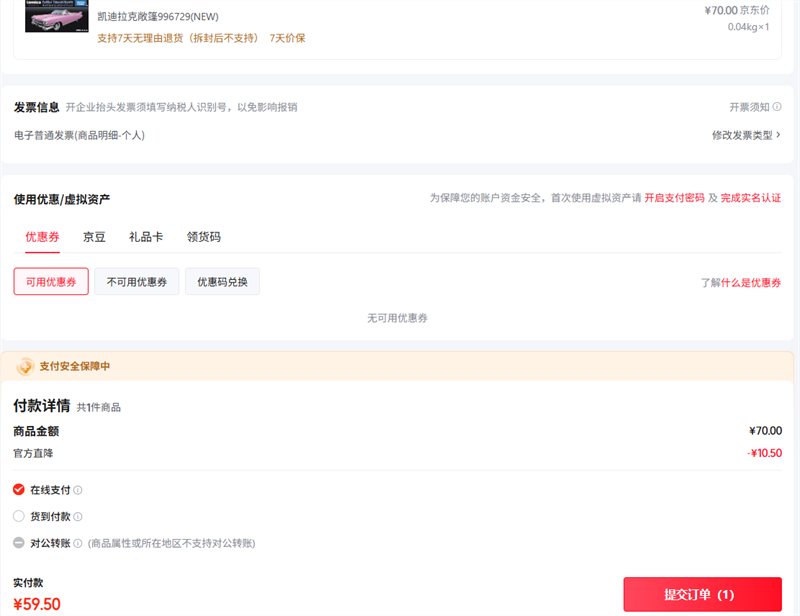Select the 货到付款 payment option

[19, 517]
